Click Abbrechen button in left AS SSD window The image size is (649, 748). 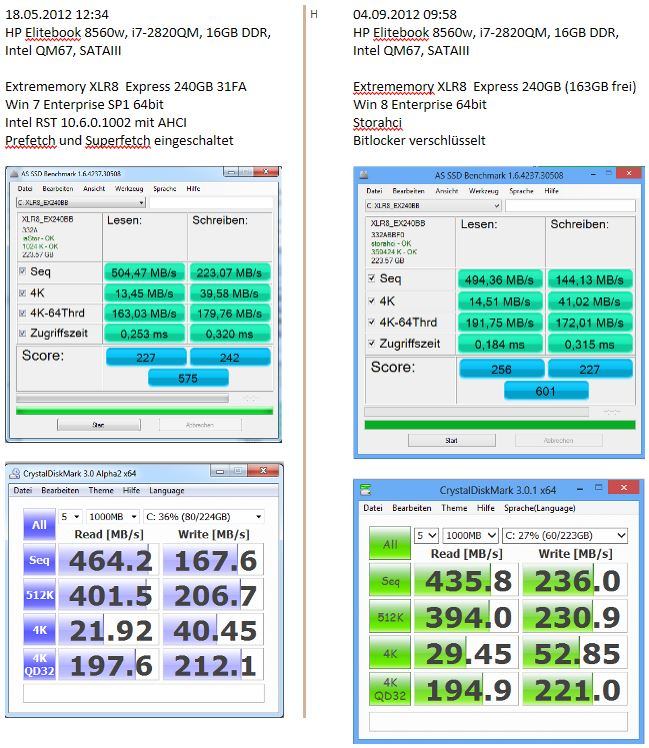(x=200, y=425)
